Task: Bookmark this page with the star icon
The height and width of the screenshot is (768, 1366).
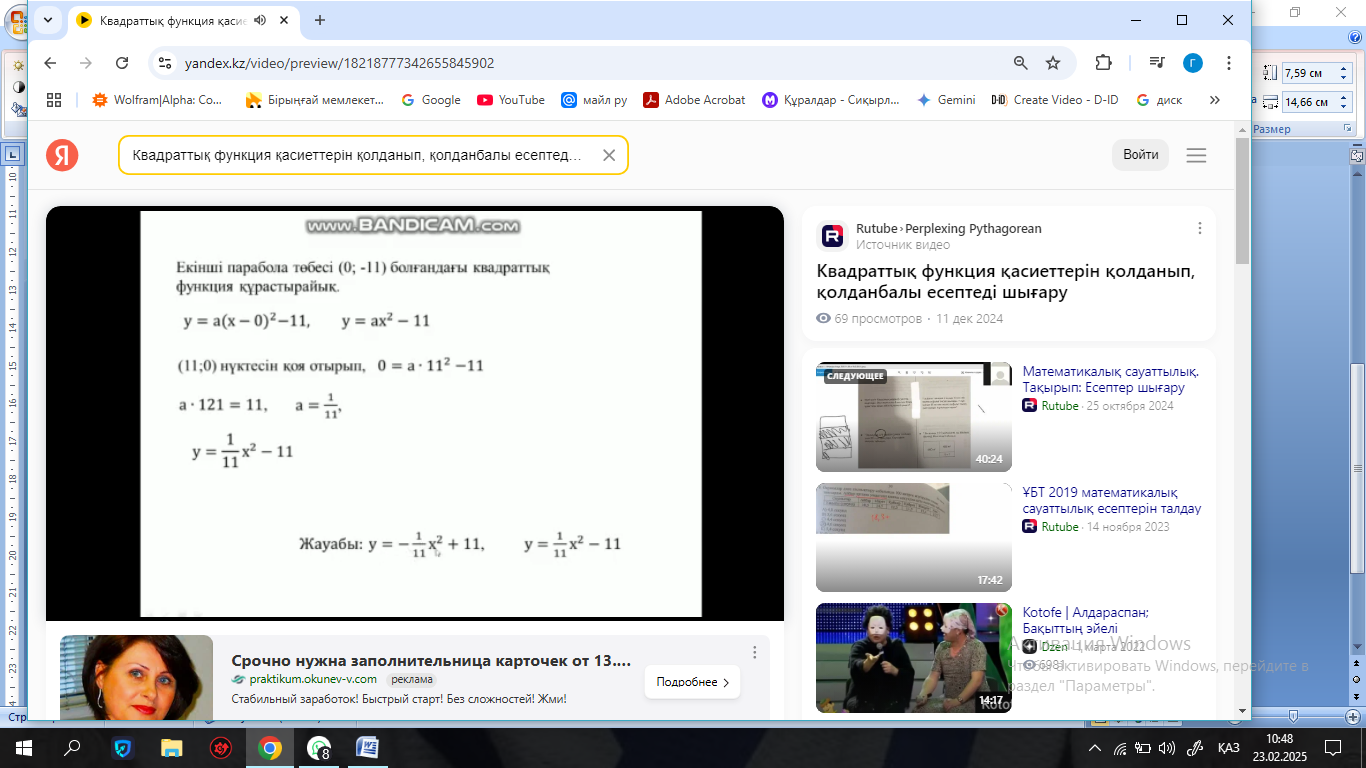Action: coord(1053,63)
